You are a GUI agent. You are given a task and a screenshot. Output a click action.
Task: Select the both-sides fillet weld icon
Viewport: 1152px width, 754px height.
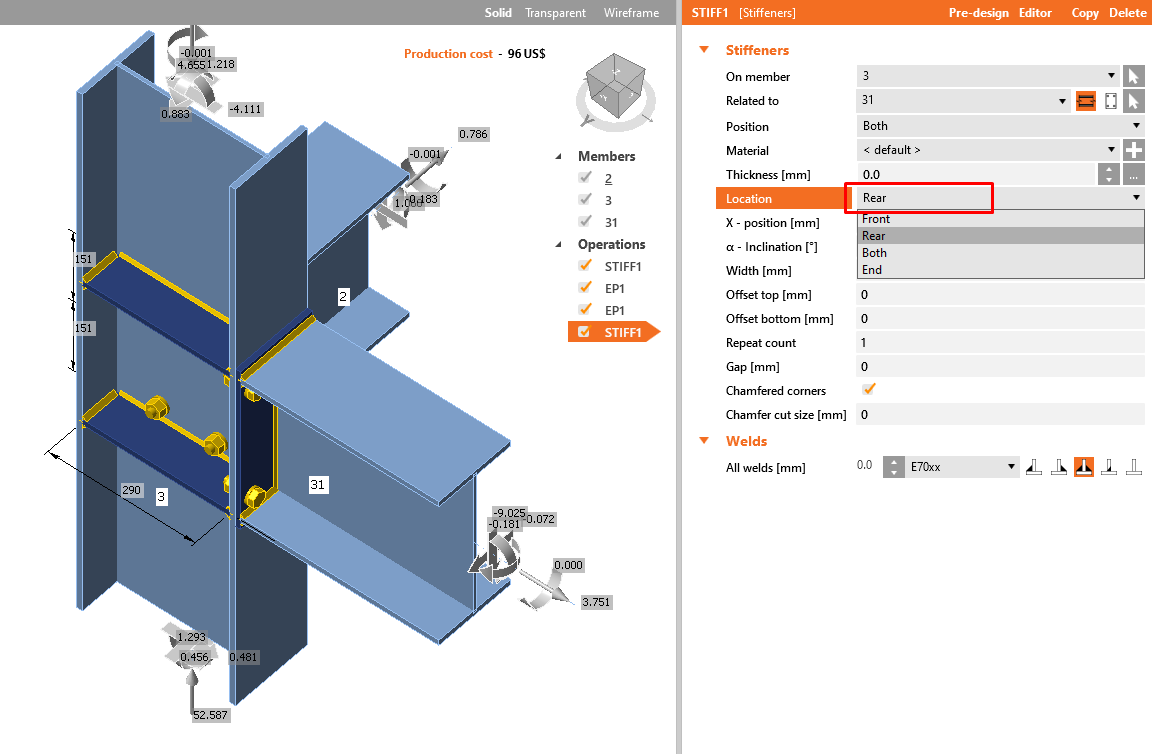(1084, 466)
